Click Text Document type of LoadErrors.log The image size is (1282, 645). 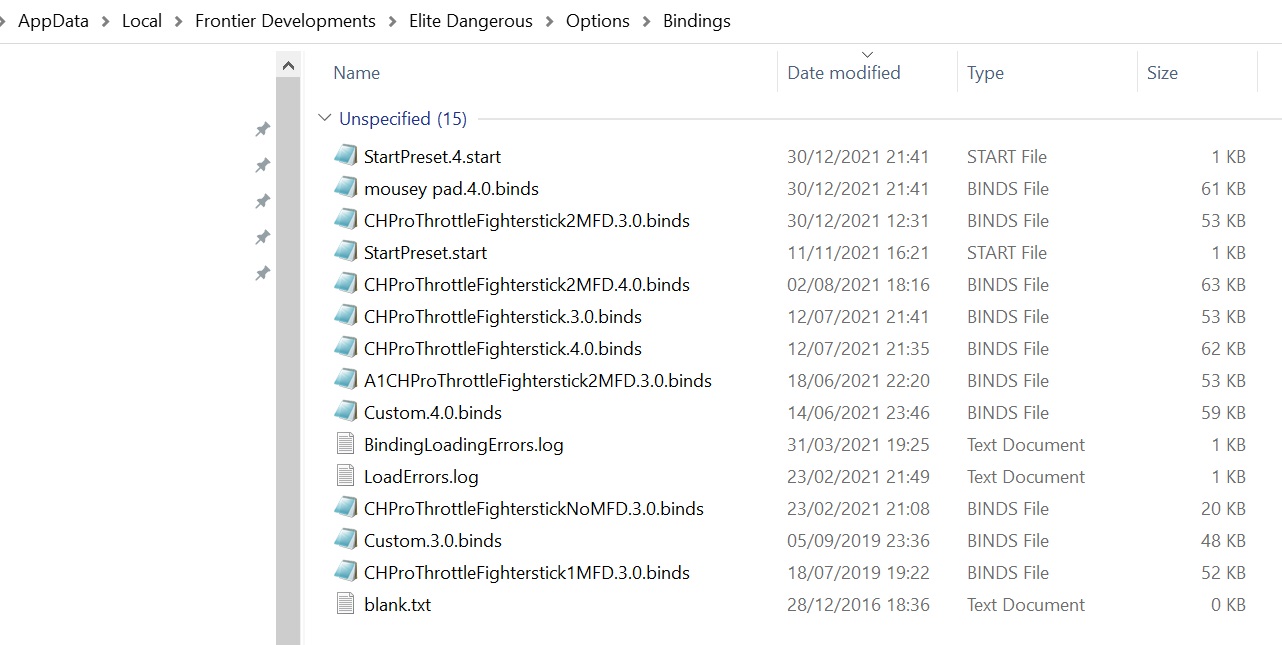pyautogui.click(x=1026, y=476)
